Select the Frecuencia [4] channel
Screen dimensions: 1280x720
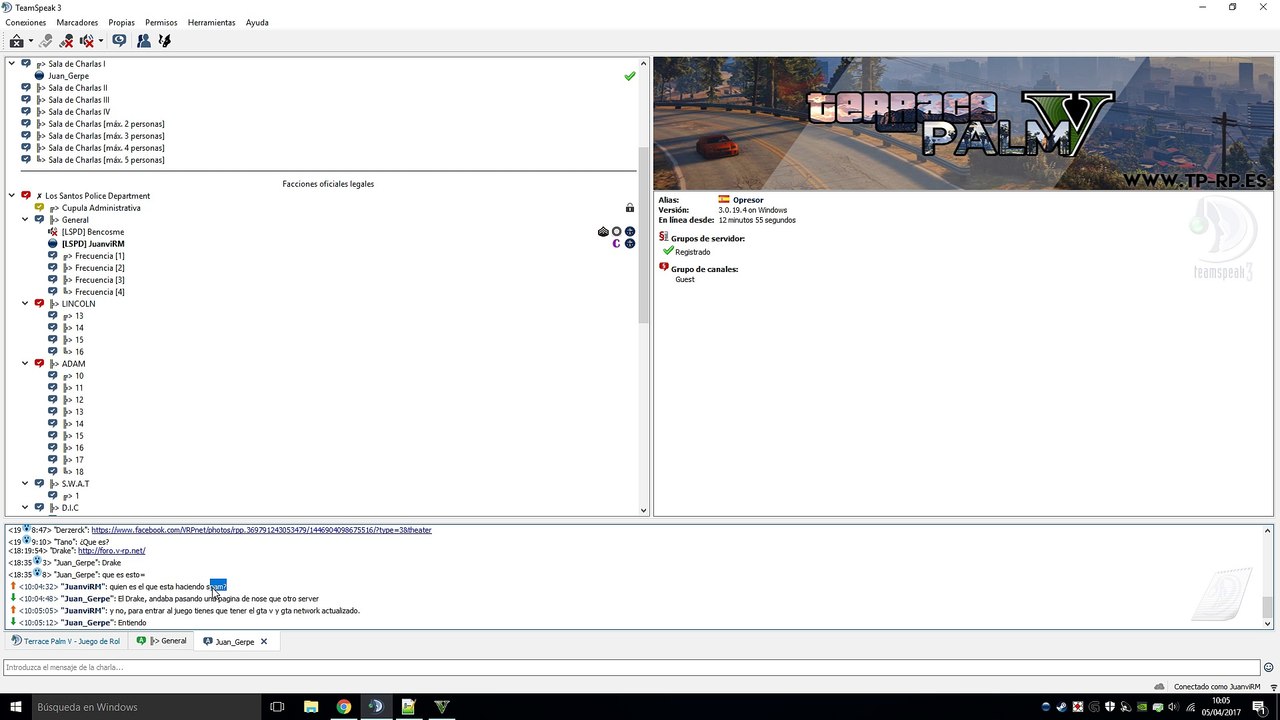(99, 292)
